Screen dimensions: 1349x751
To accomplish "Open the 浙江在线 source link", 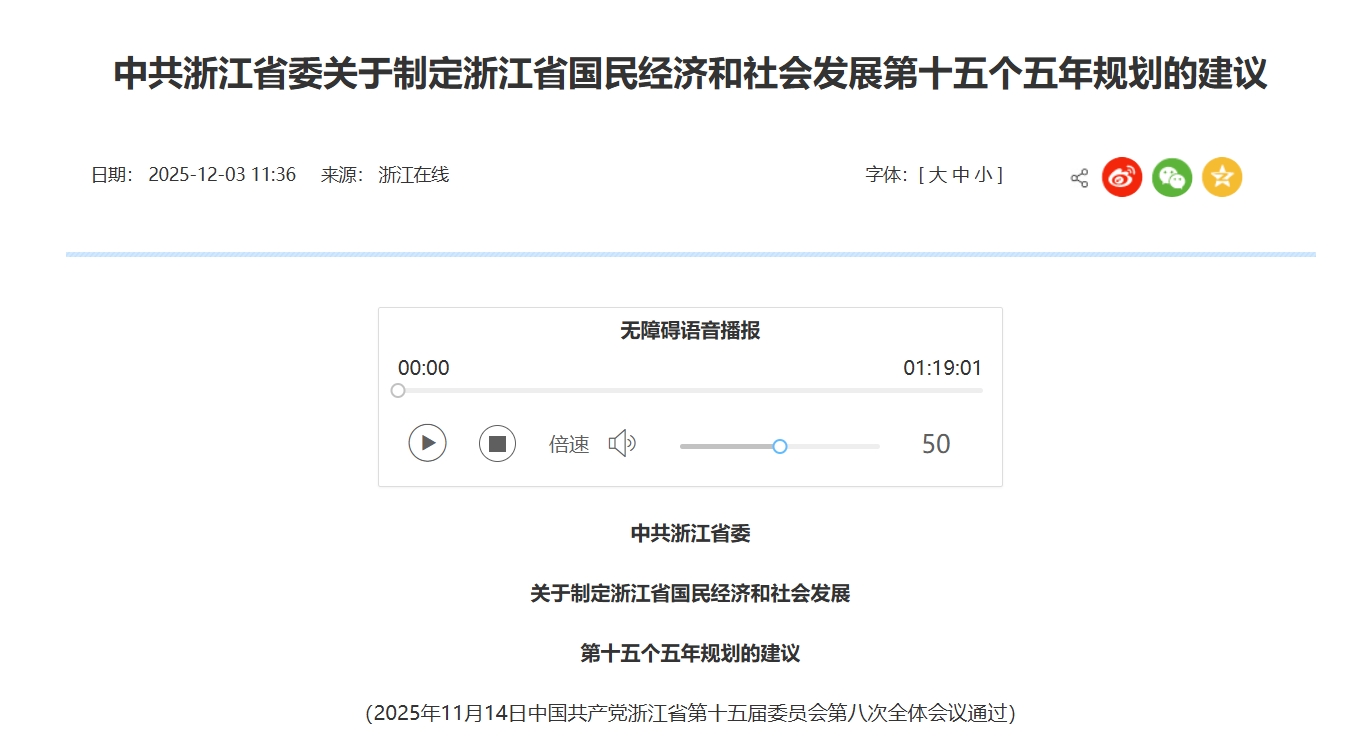I will click(414, 175).
